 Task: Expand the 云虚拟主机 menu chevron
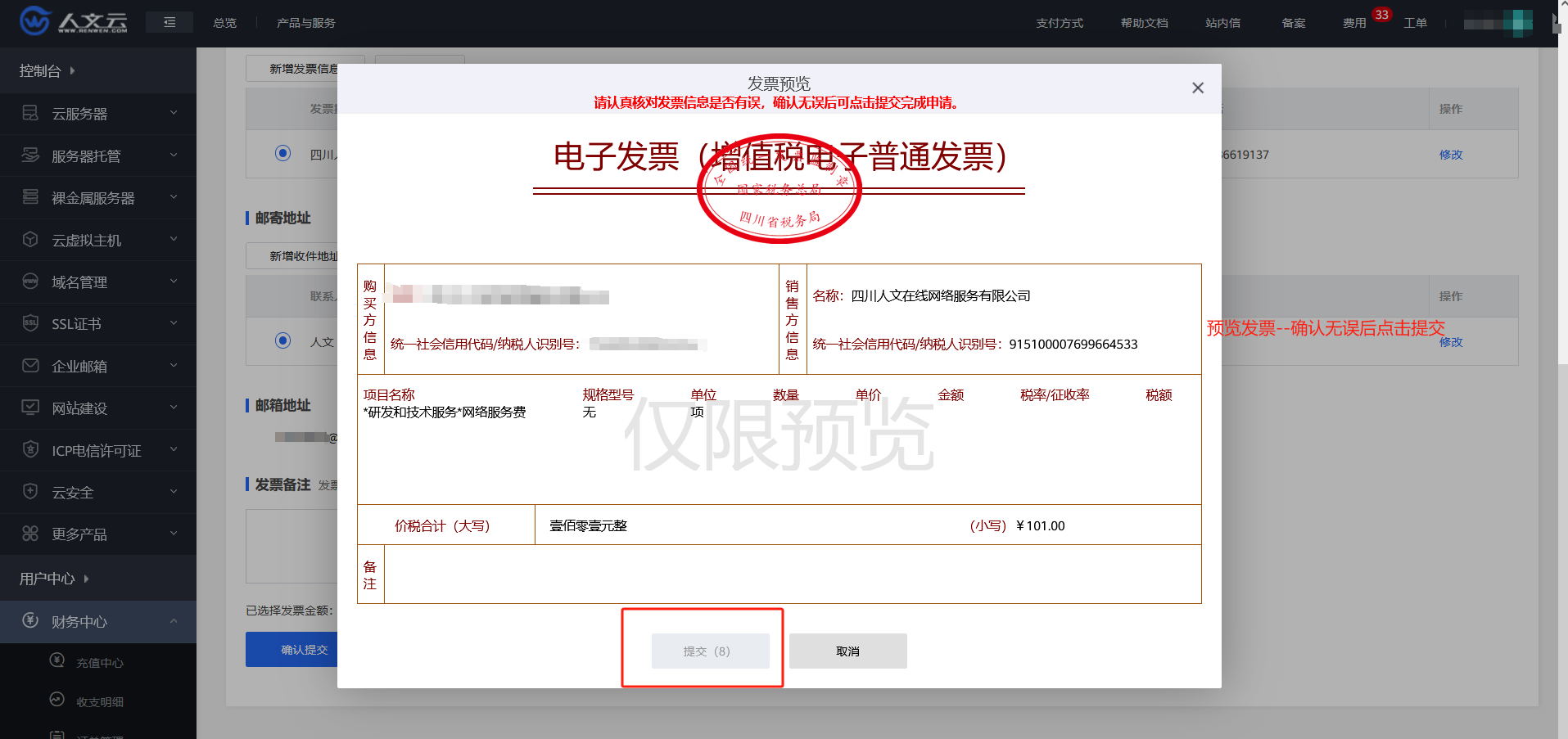coord(174,240)
